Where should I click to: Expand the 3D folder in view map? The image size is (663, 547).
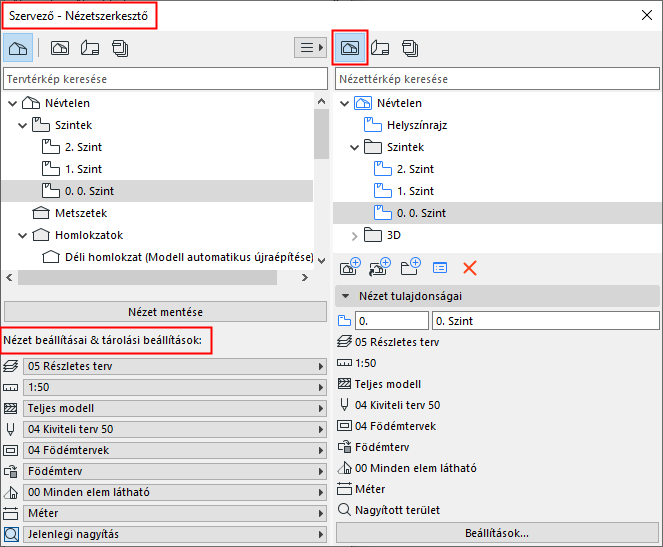354,236
